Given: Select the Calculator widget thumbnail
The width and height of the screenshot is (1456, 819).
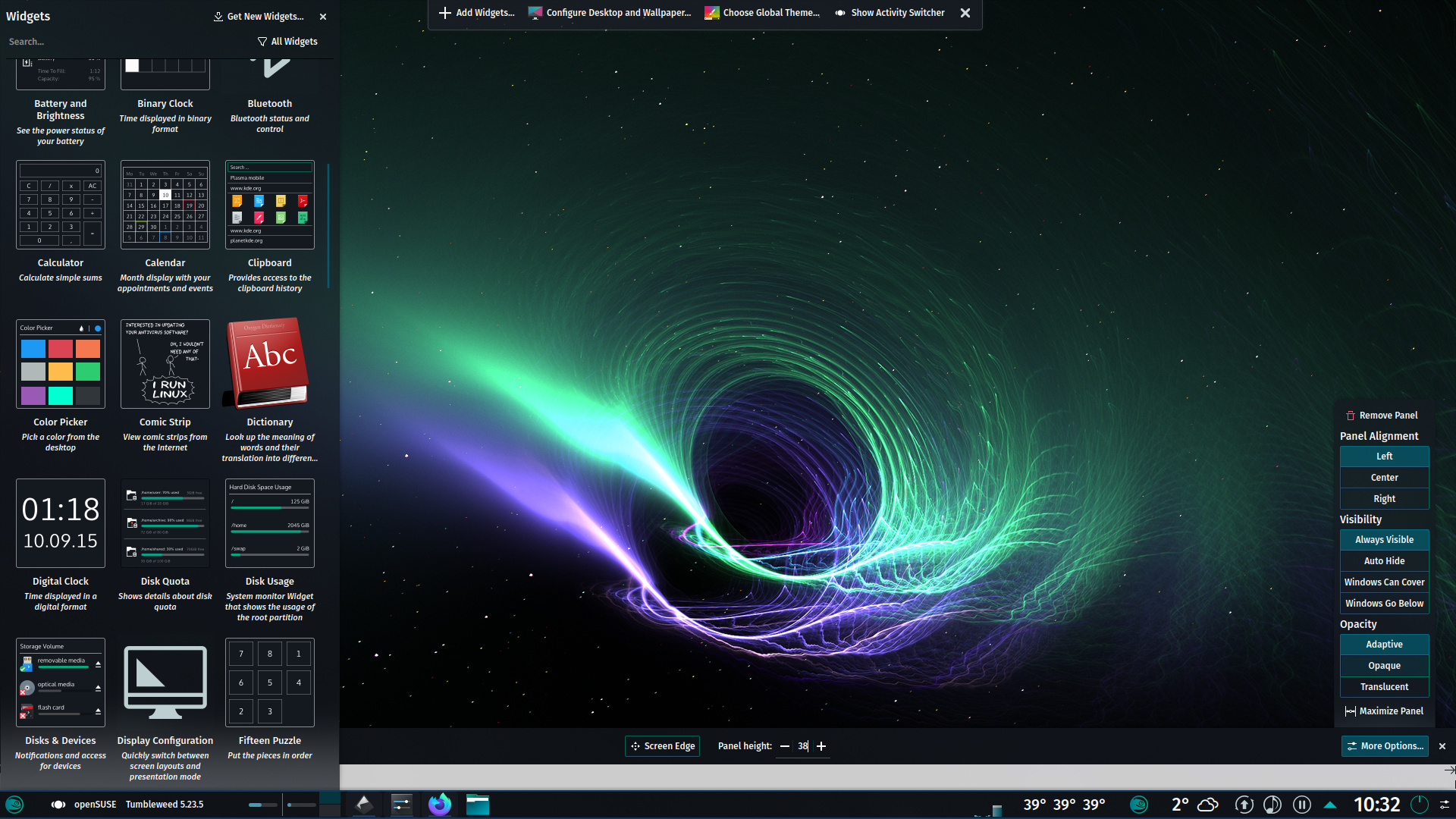Looking at the screenshot, I should pos(61,205).
